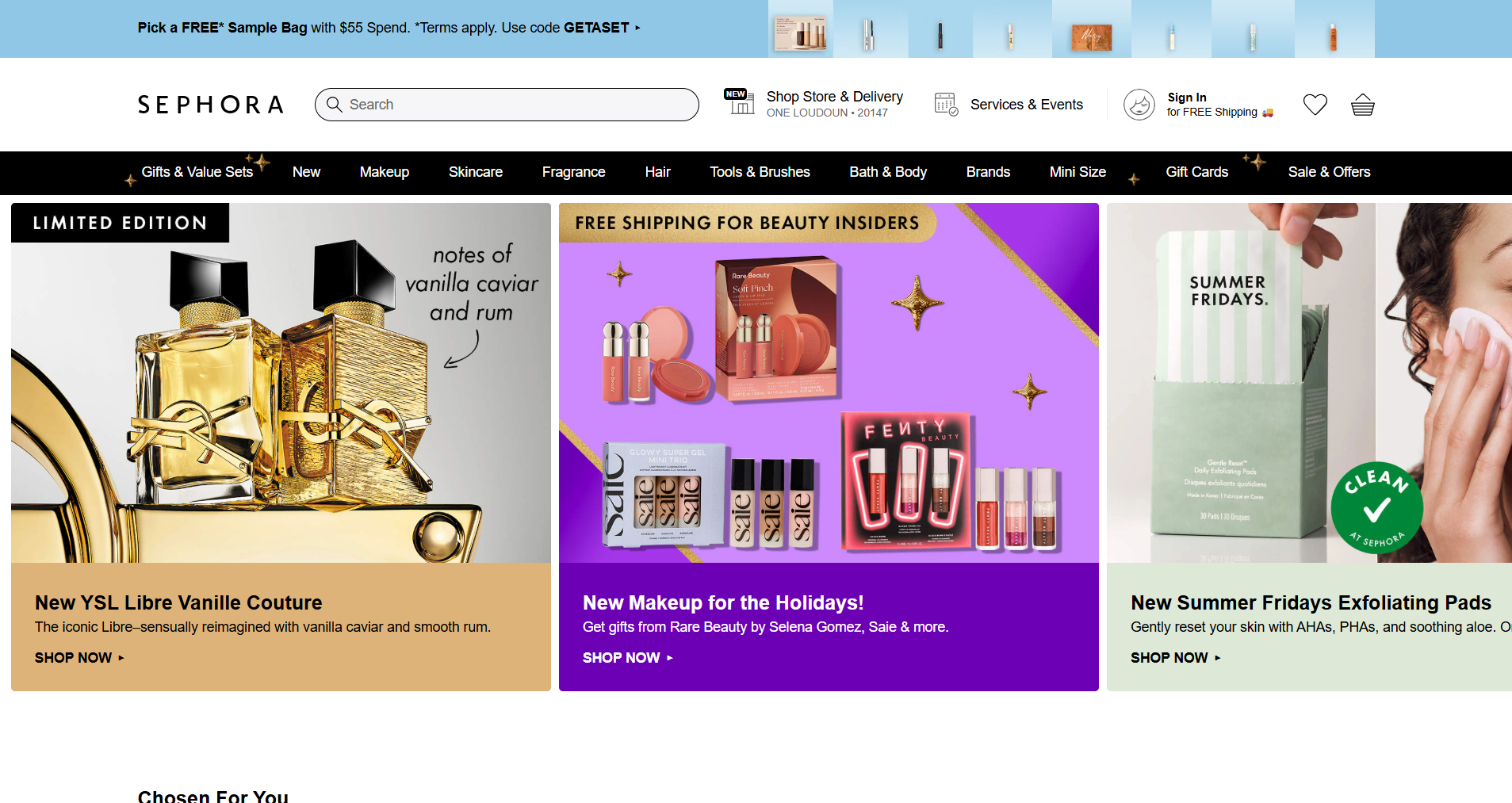1512x803 pixels.
Task: Click the store icon with NEW badge
Action: coord(739,102)
